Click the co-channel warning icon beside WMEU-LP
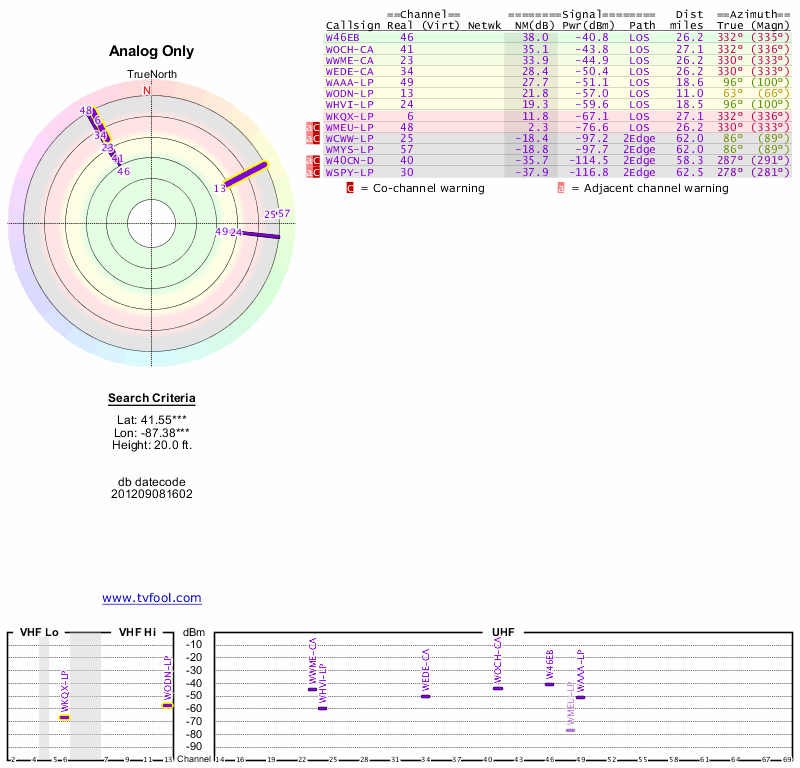Screen dimensions: 800x768 coord(317,128)
